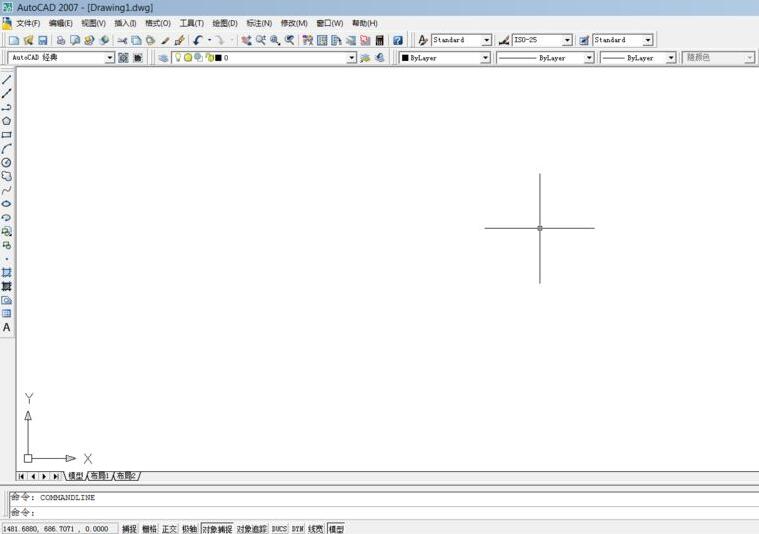
Task: Select the Gradient fill tool
Action: point(7,286)
